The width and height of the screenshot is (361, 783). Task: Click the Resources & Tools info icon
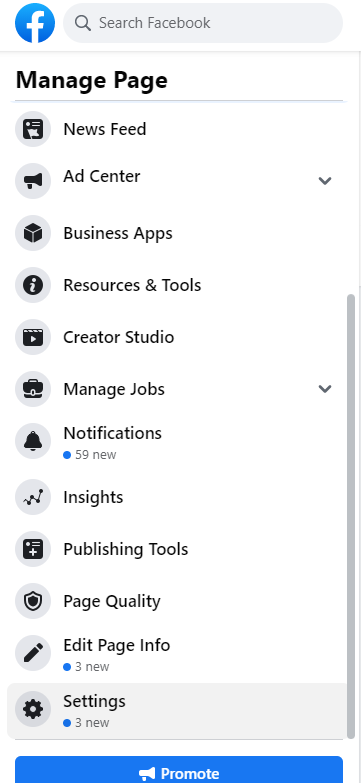(33, 285)
